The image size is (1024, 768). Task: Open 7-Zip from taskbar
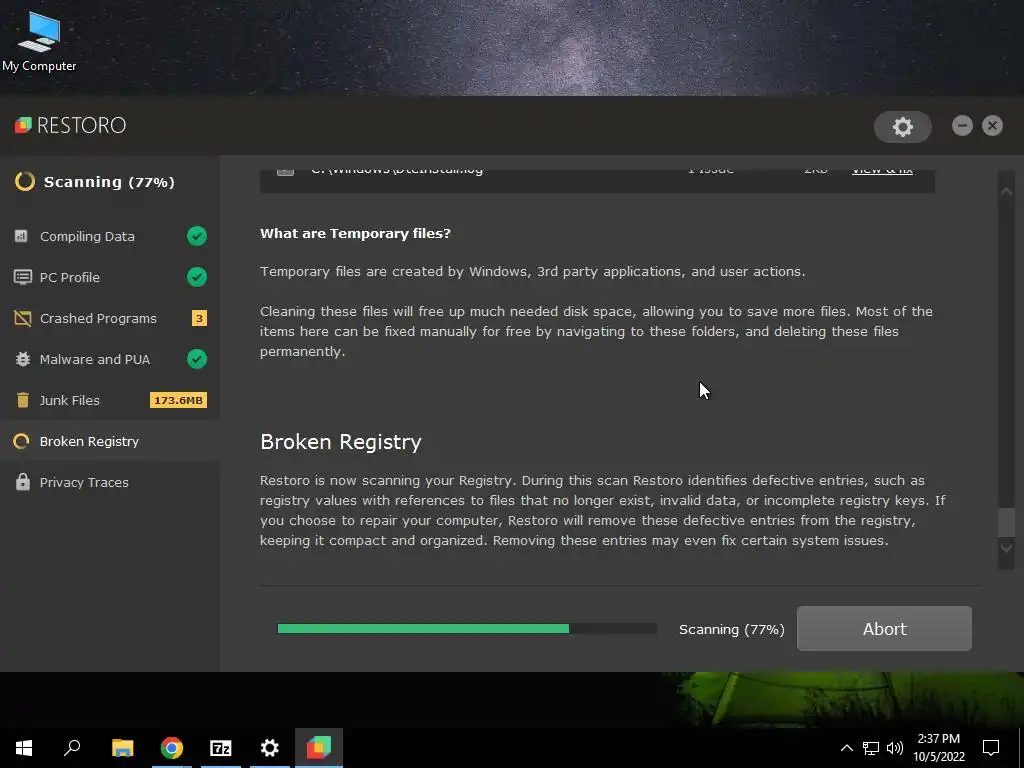point(221,748)
